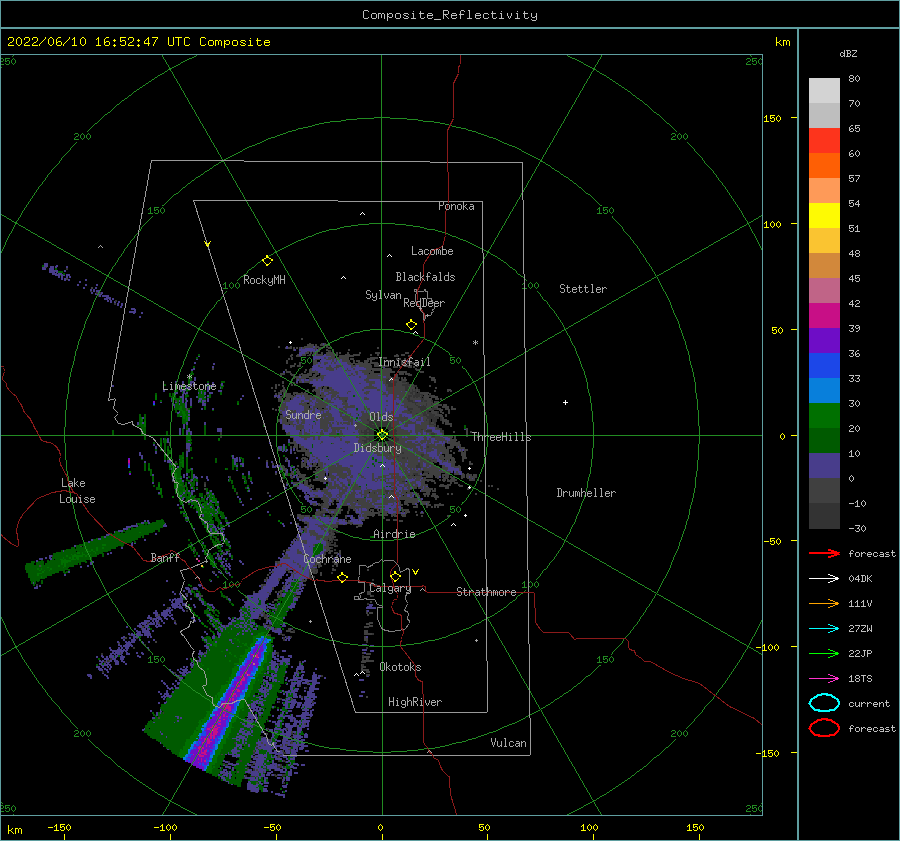Click the Banff label

click(x=165, y=557)
